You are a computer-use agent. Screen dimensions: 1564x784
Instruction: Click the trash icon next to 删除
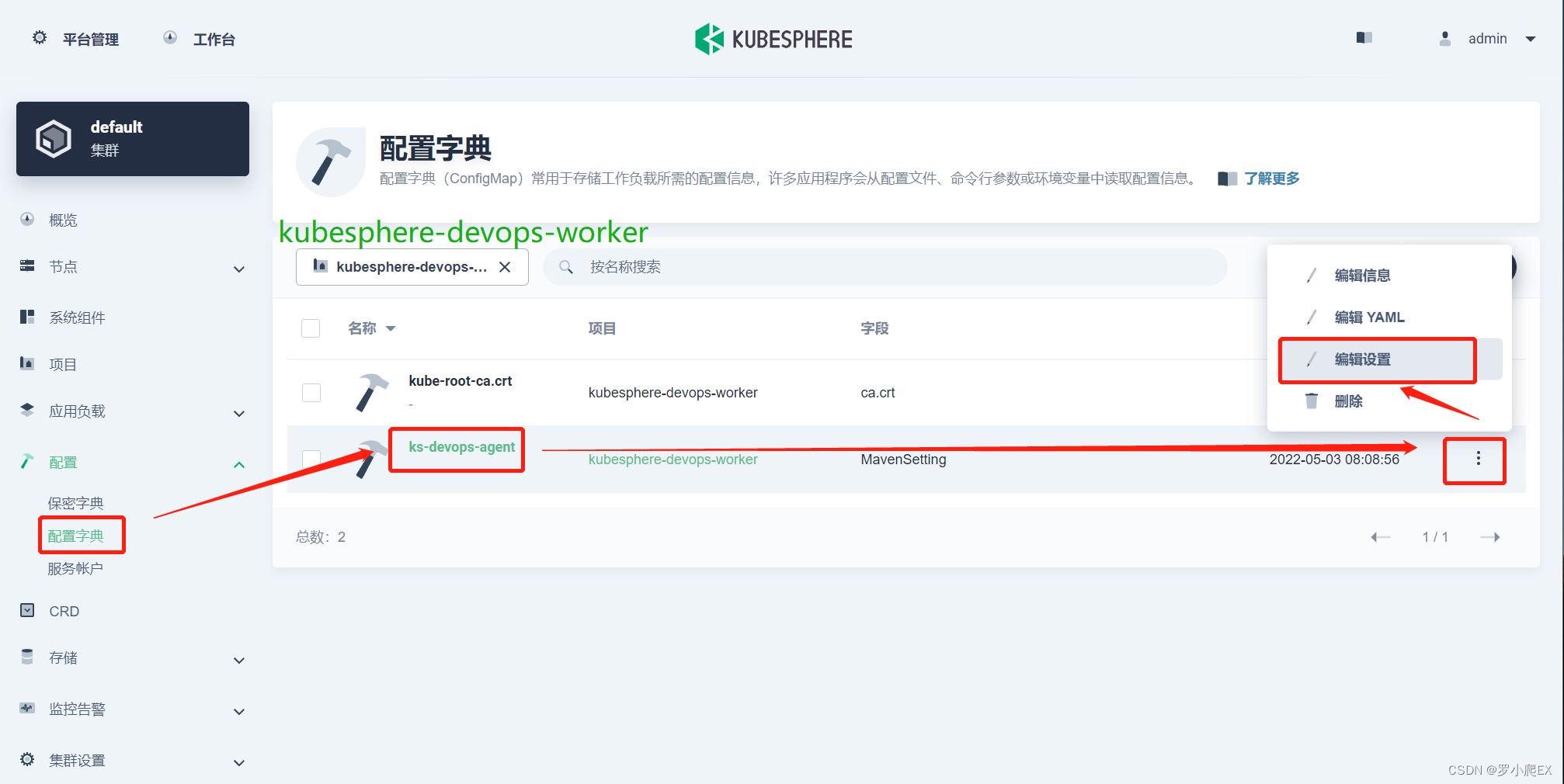1311,401
